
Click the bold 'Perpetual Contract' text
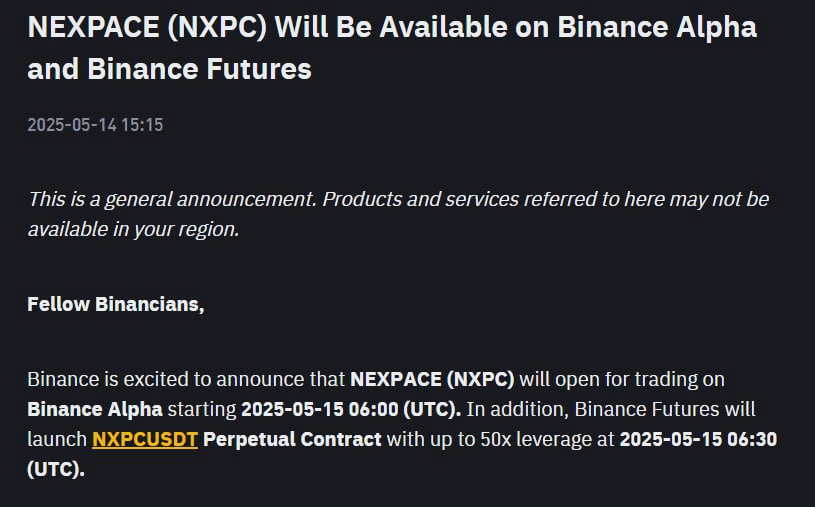click(x=292, y=439)
